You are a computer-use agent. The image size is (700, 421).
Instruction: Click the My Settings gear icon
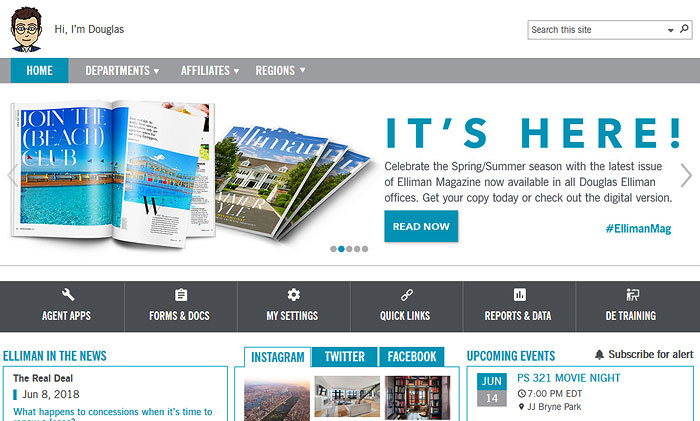point(293,295)
